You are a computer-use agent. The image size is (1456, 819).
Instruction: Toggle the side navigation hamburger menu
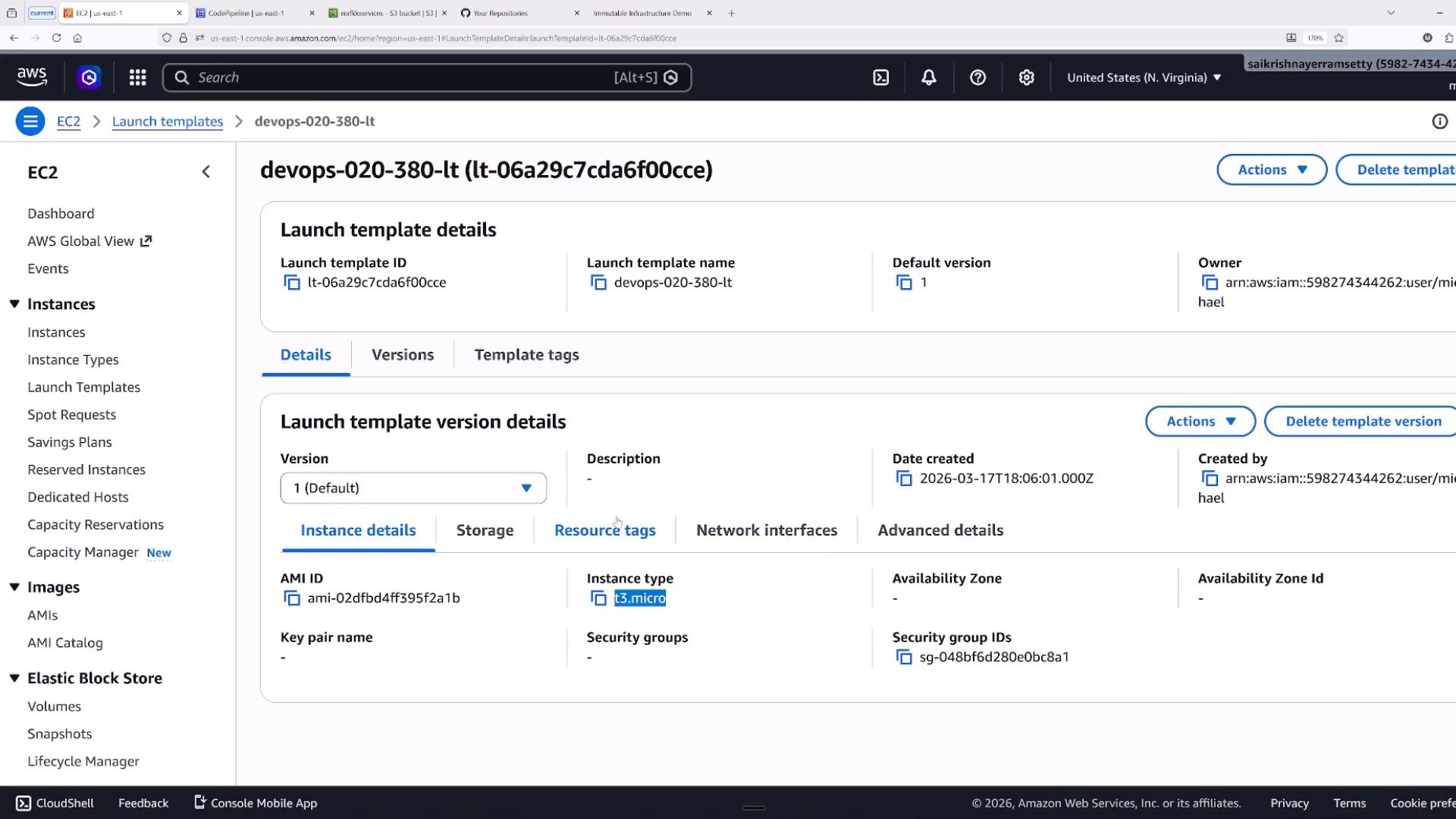pyautogui.click(x=30, y=121)
